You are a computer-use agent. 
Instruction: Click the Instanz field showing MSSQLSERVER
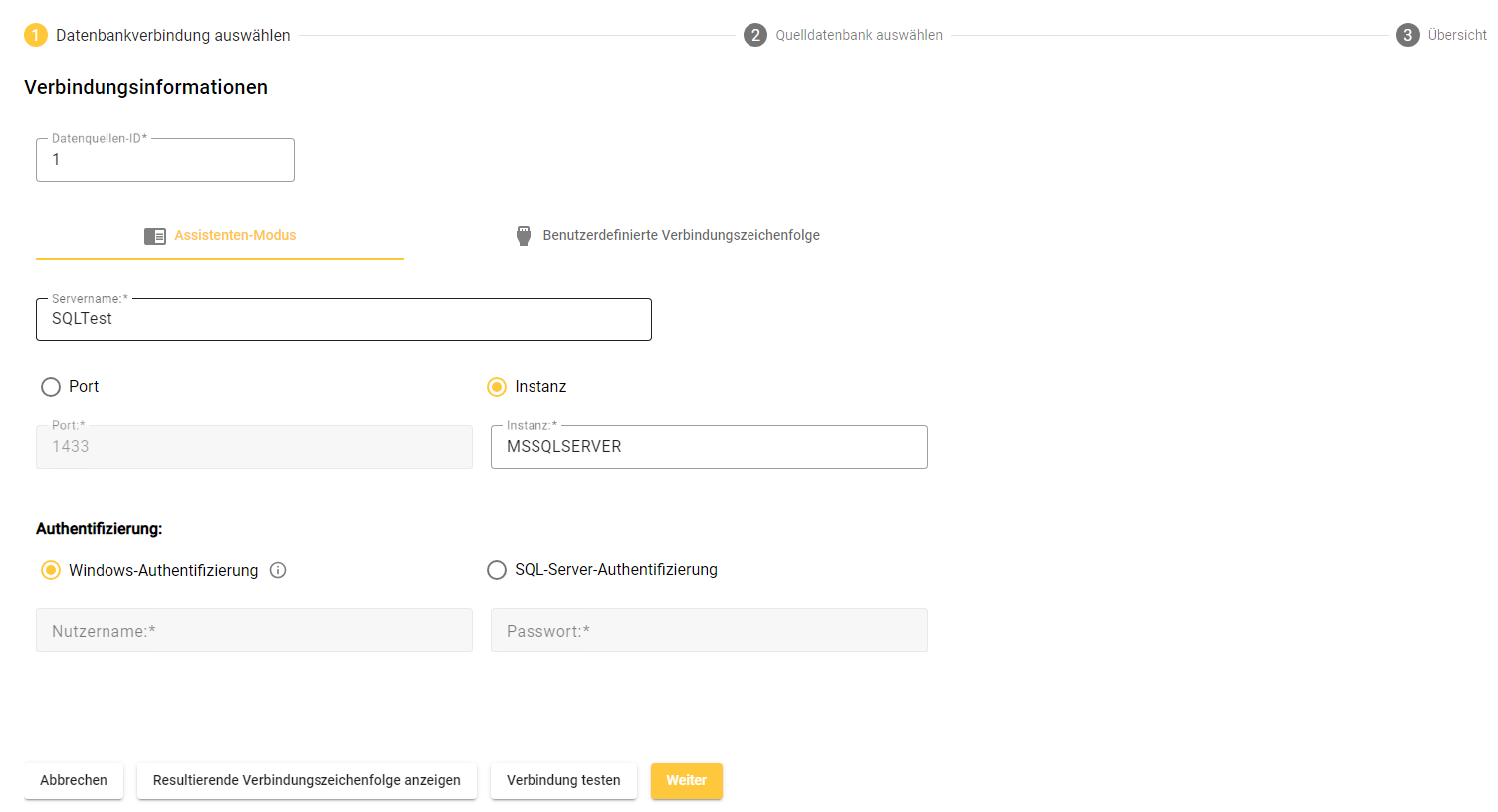pos(709,447)
